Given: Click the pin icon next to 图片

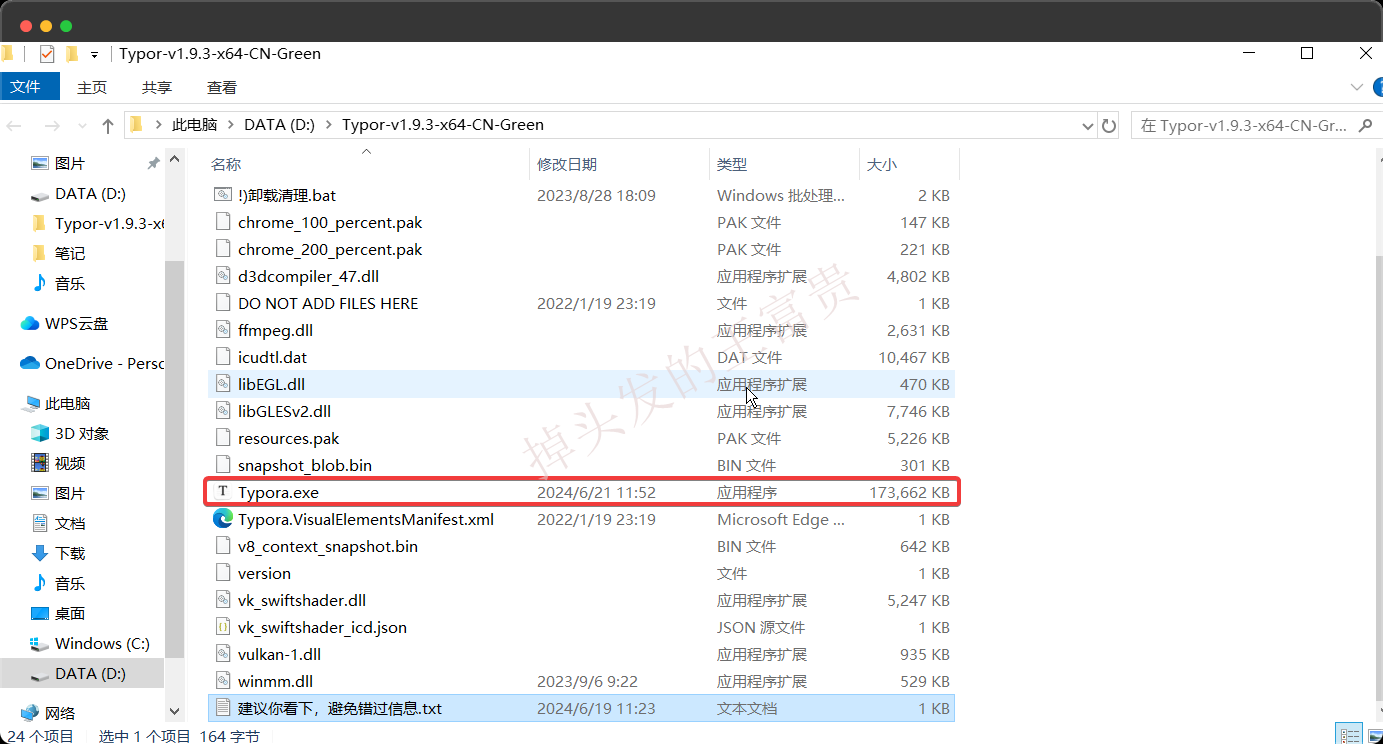Looking at the screenshot, I should (x=153, y=163).
